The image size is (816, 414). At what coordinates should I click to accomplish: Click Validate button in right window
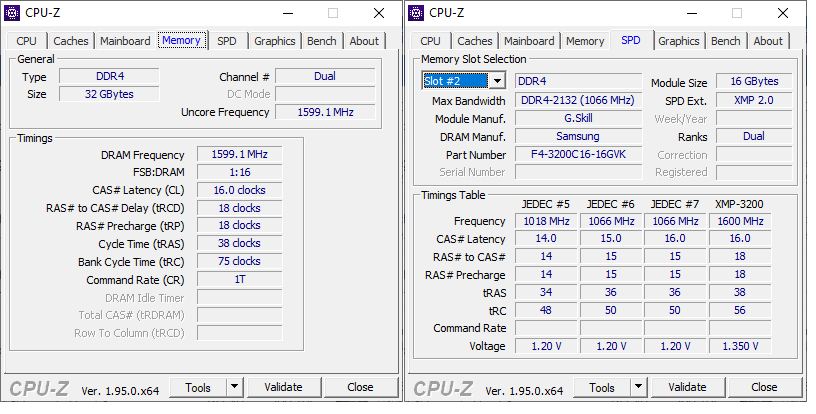[687, 387]
